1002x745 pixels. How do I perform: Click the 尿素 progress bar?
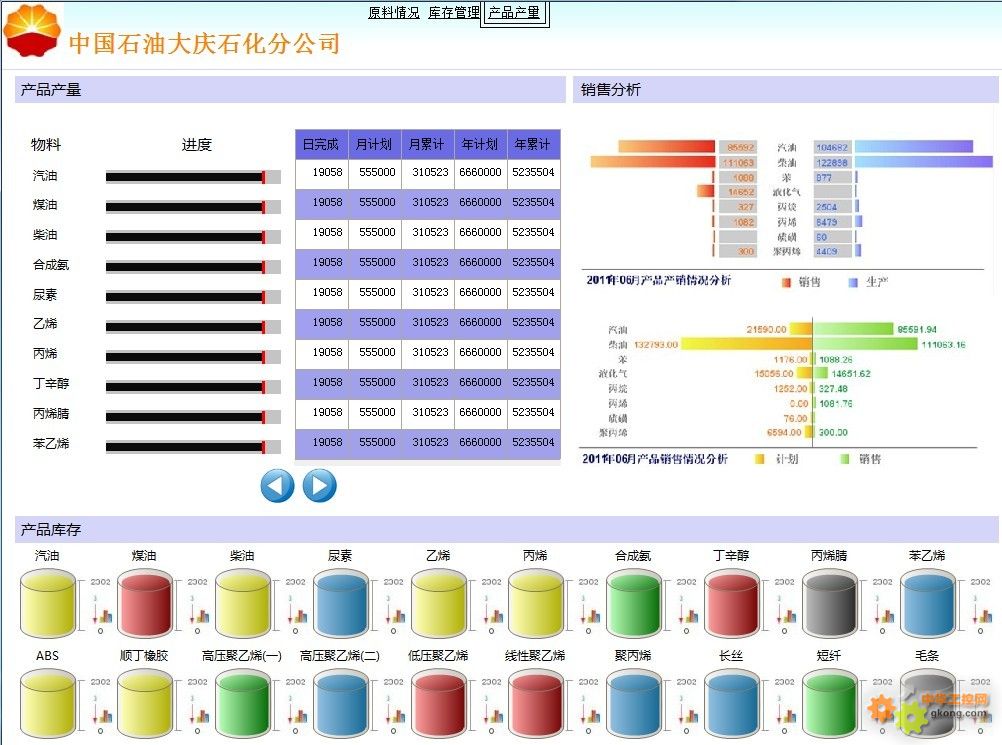(x=193, y=297)
